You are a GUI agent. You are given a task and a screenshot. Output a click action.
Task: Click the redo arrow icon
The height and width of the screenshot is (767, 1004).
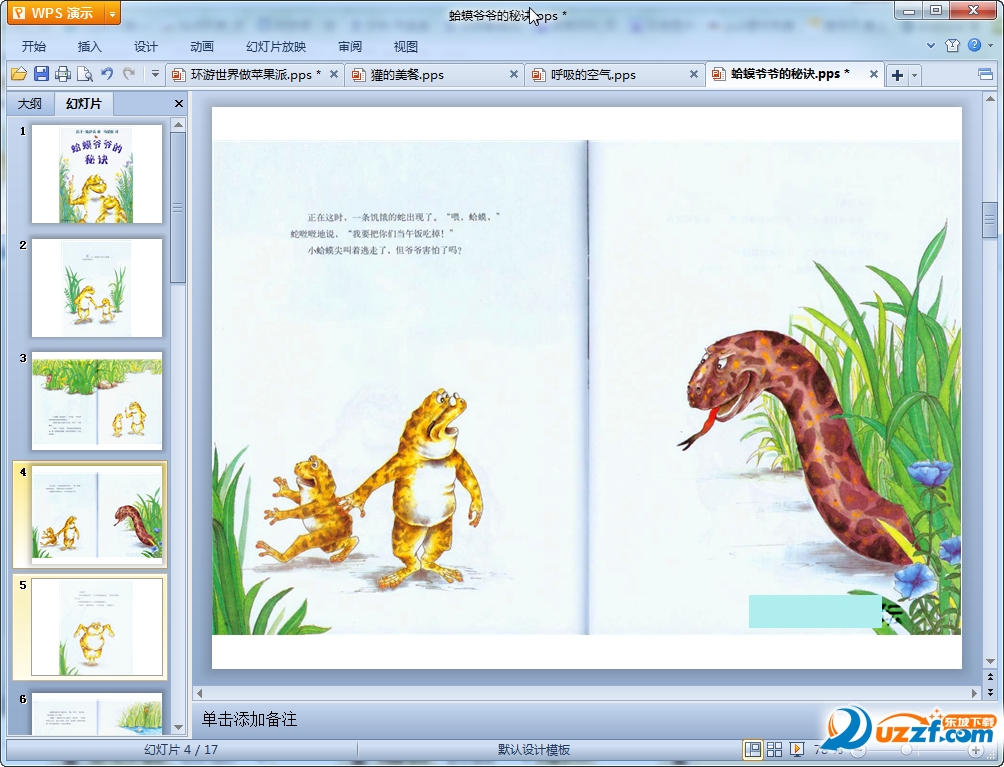tap(129, 74)
